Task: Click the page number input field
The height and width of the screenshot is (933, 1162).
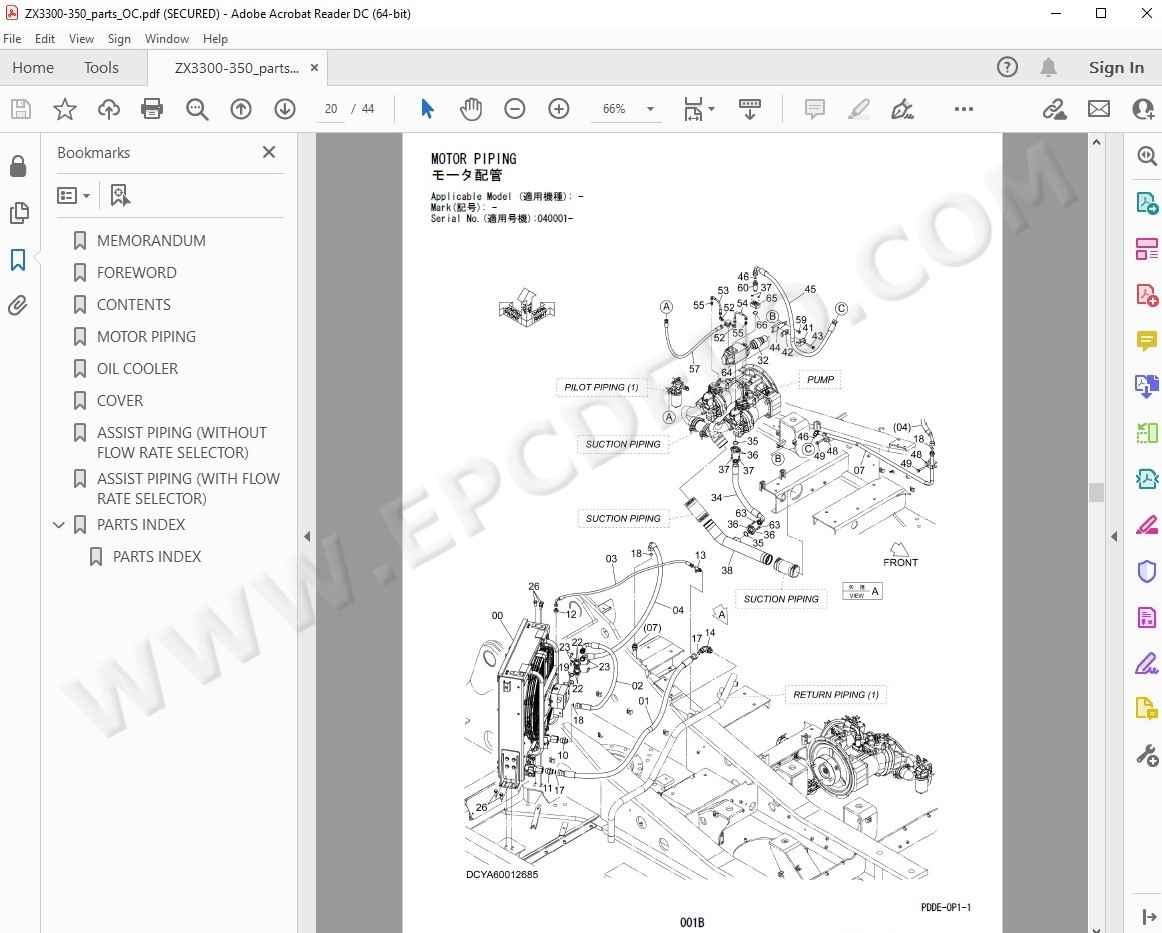Action: (x=331, y=109)
